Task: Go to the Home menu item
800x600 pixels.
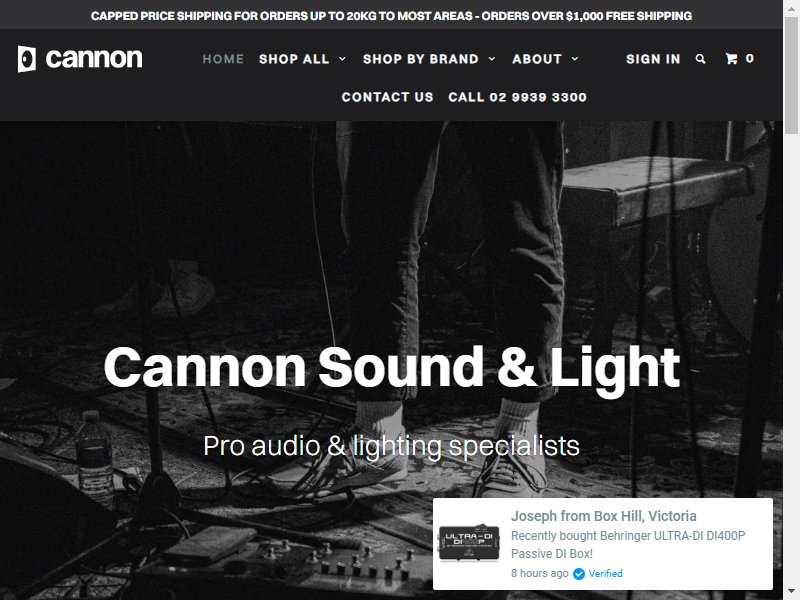Action: pos(223,59)
